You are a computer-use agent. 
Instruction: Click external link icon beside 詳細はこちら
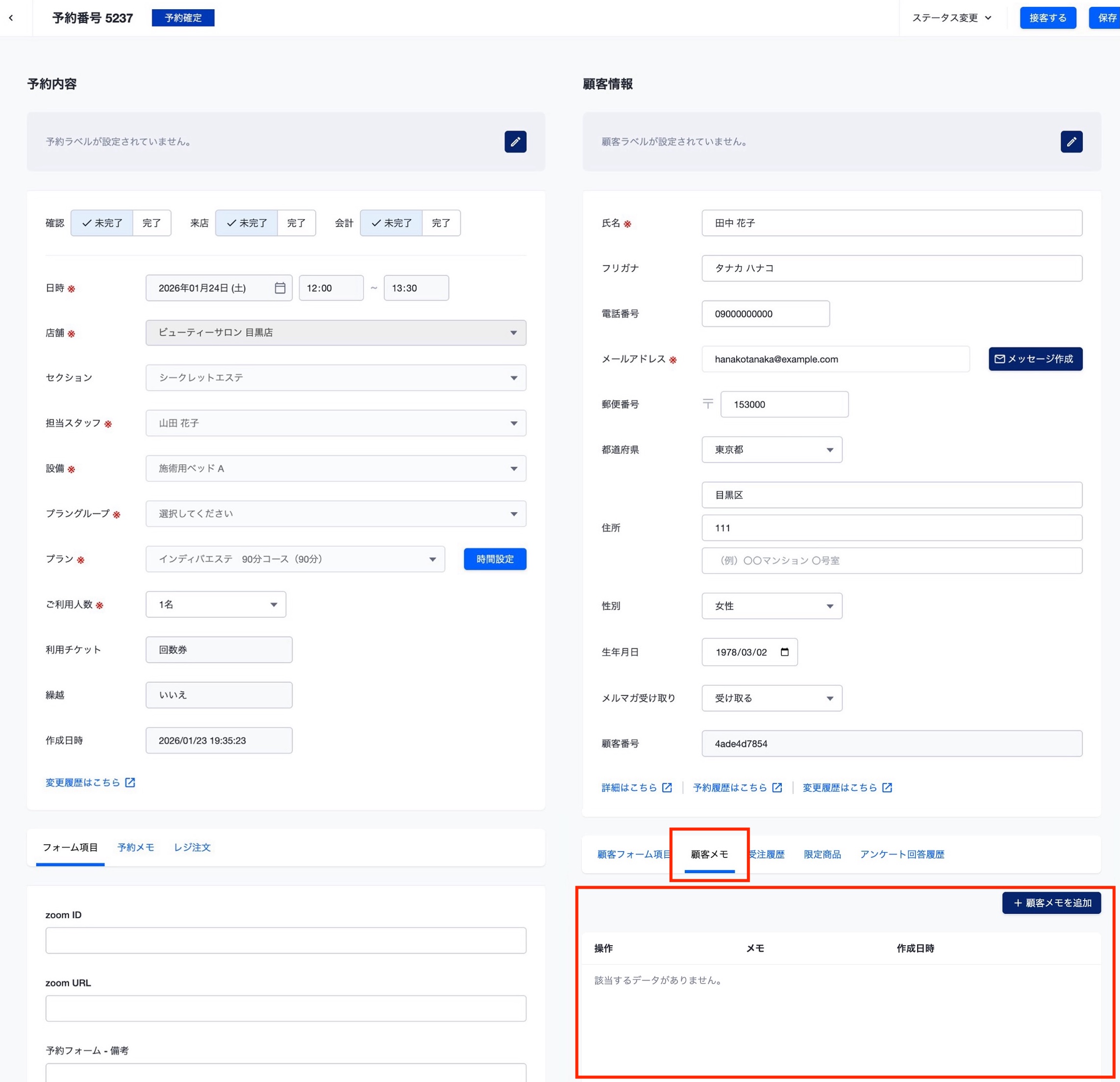667,788
